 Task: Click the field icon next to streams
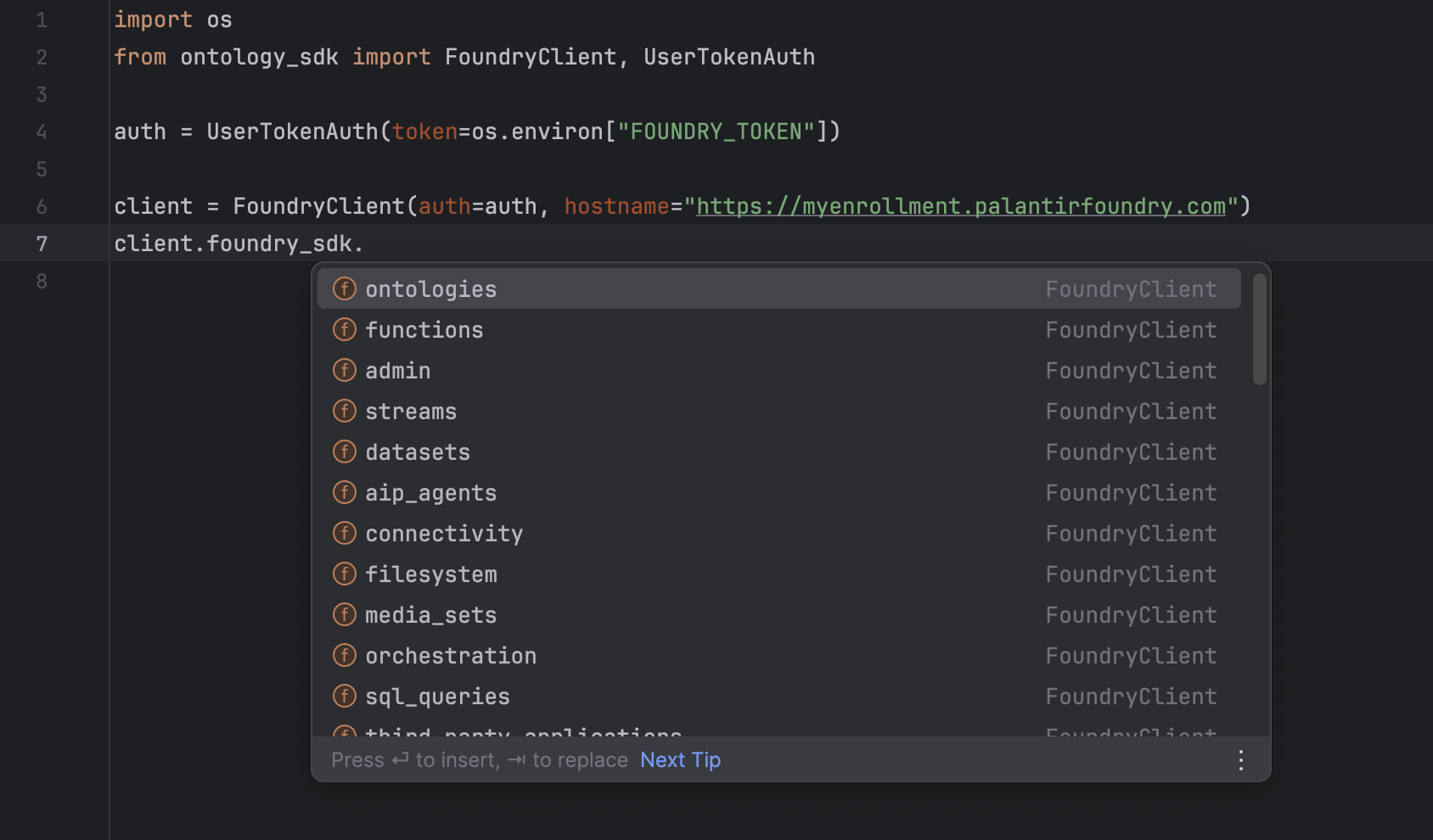pyautogui.click(x=344, y=411)
